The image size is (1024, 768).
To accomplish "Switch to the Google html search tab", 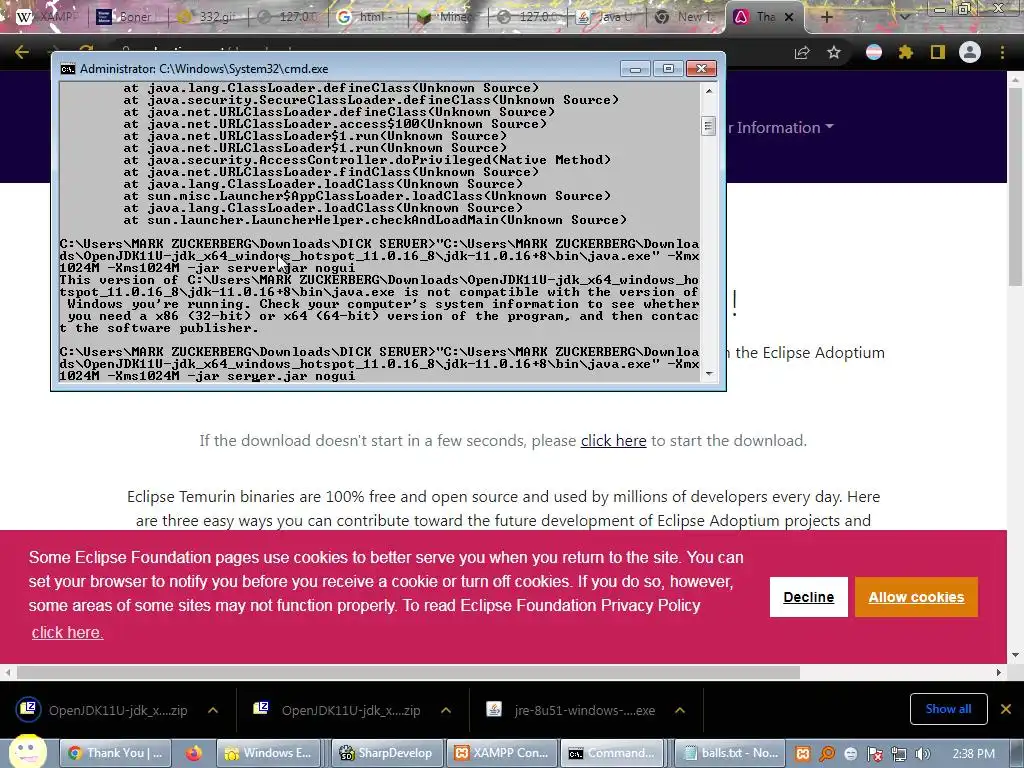I will [367, 17].
